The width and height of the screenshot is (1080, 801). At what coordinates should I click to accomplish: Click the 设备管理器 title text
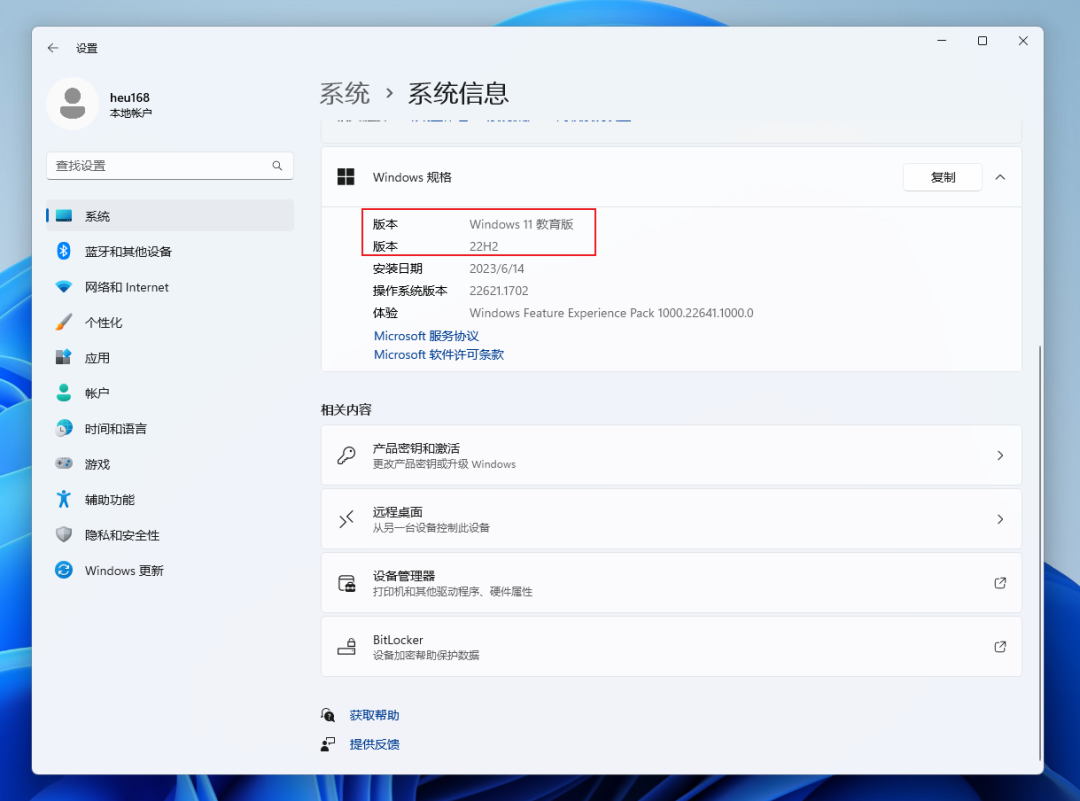(404, 576)
